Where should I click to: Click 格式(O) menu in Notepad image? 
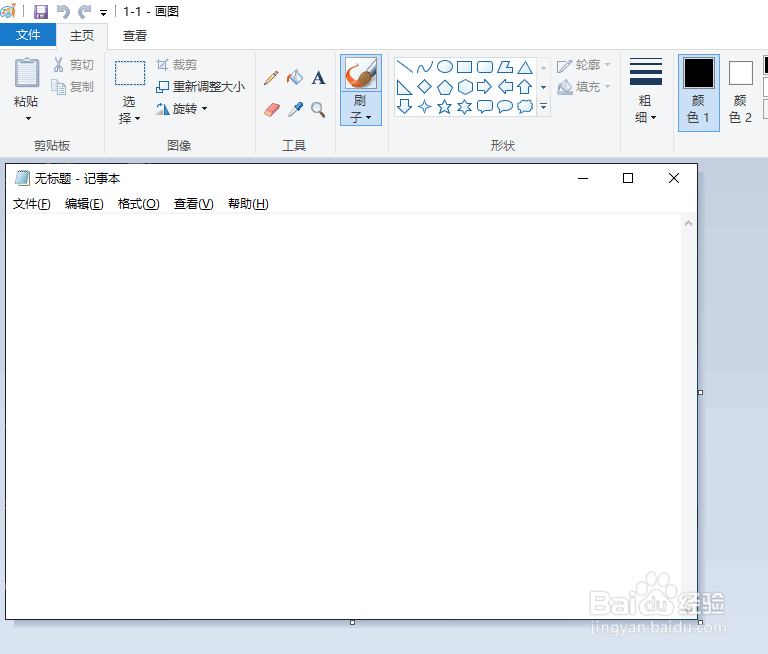[x=139, y=204]
